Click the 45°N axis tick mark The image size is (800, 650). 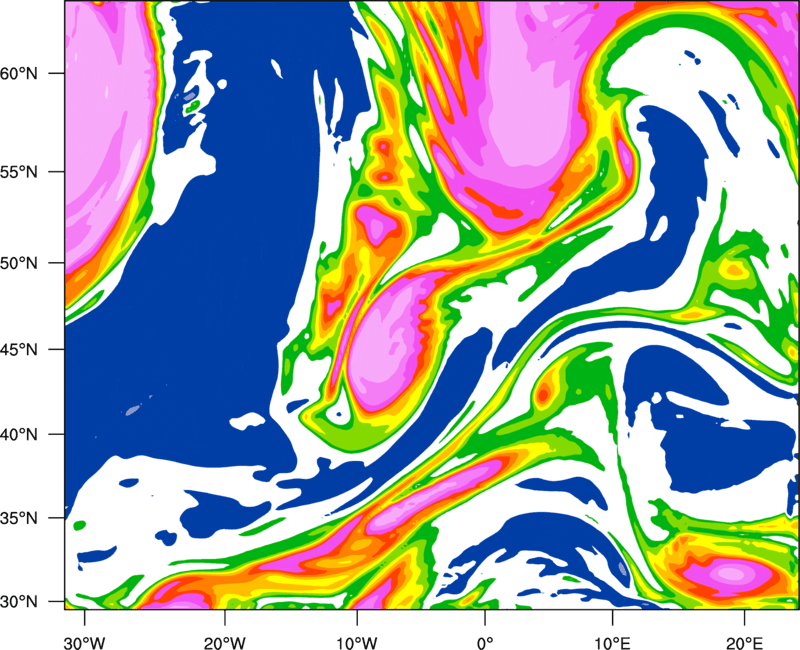coord(57,349)
